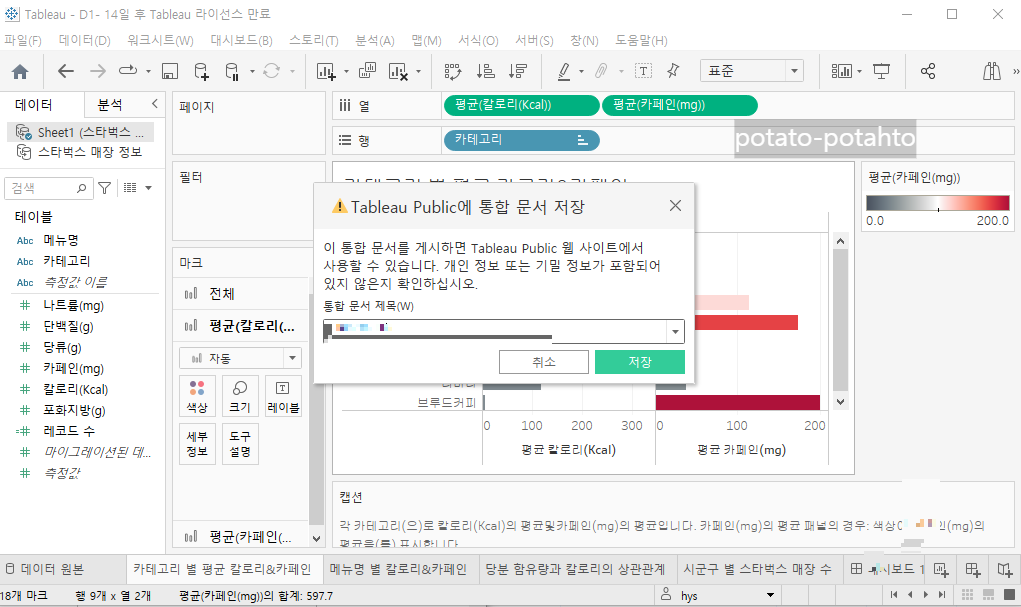
Task: Click the Label marks card button
Action: coord(283,396)
